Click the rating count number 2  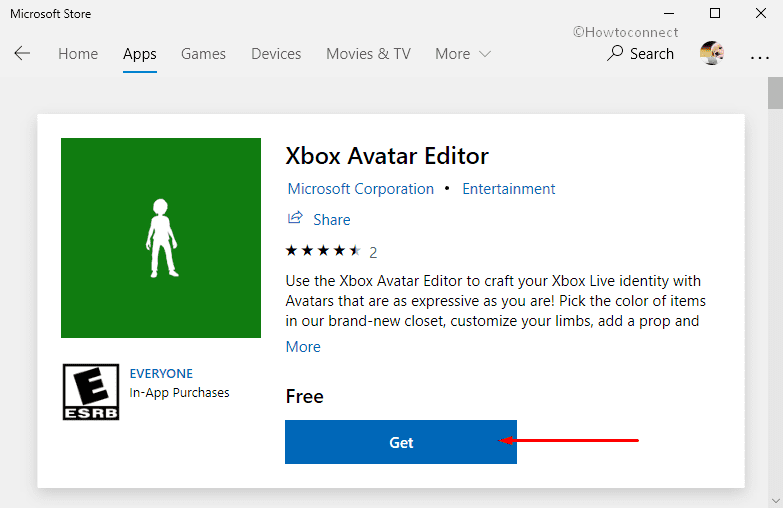(x=373, y=253)
